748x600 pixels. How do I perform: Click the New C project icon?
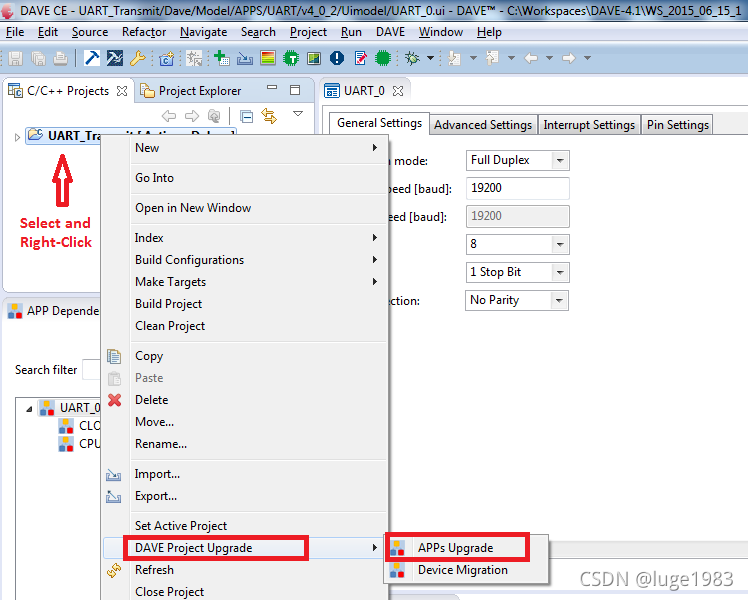(166, 58)
